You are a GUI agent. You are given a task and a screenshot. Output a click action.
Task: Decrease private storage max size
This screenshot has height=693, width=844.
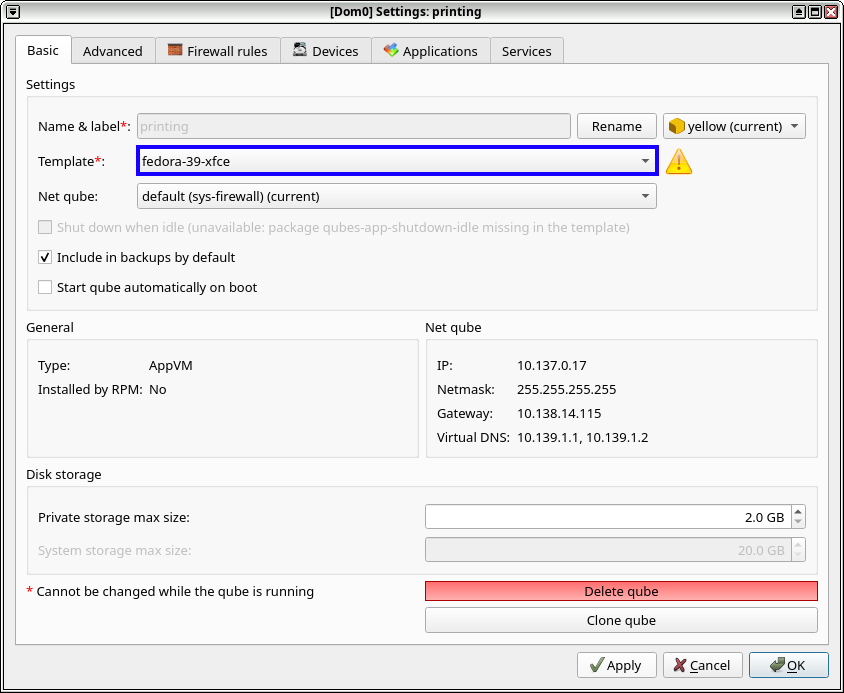point(798,523)
